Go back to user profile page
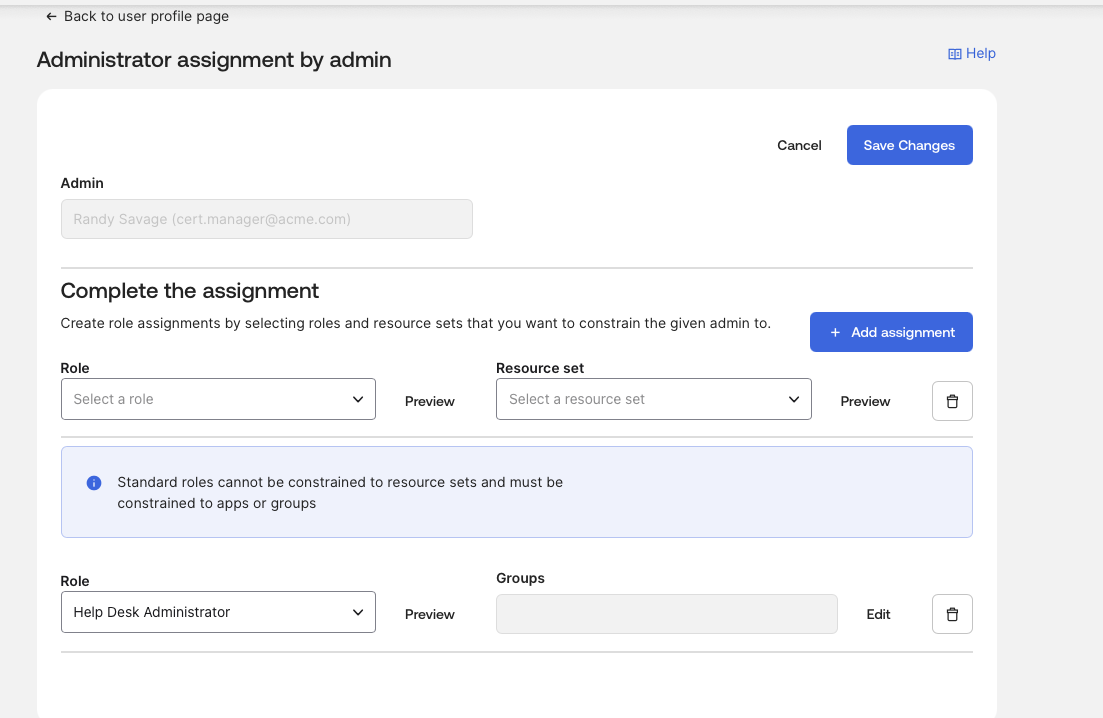The height and width of the screenshot is (718, 1103). pyautogui.click(x=137, y=16)
